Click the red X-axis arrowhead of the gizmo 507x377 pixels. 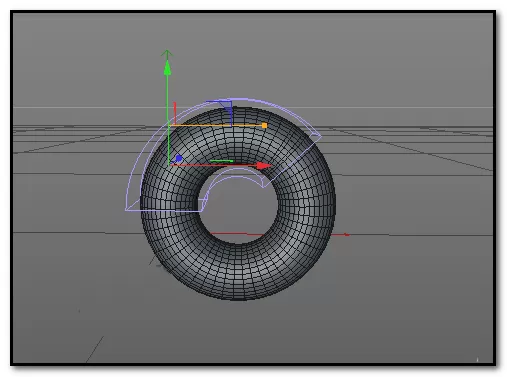[264, 165]
